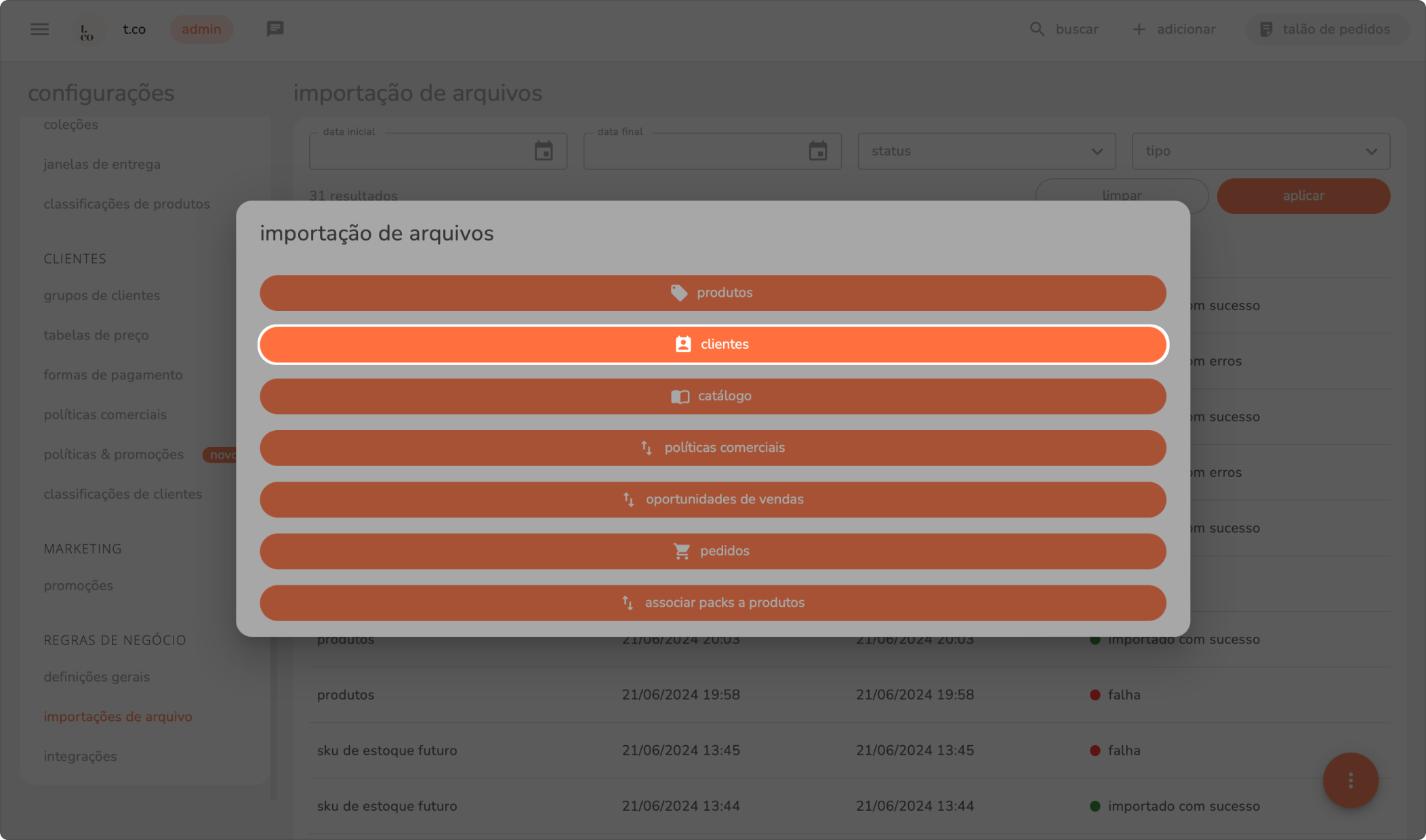Click the three-dot floating action button
The width and height of the screenshot is (1426, 840).
pyautogui.click(x=1350, y=780)
